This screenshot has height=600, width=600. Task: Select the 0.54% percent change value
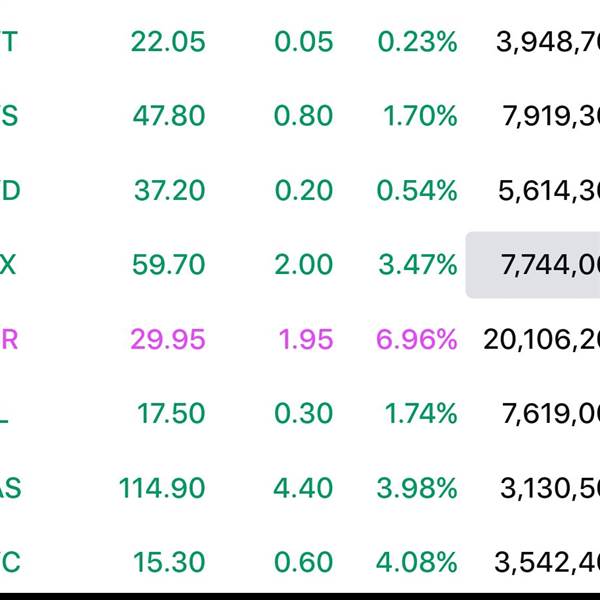(x=417, y=190)
